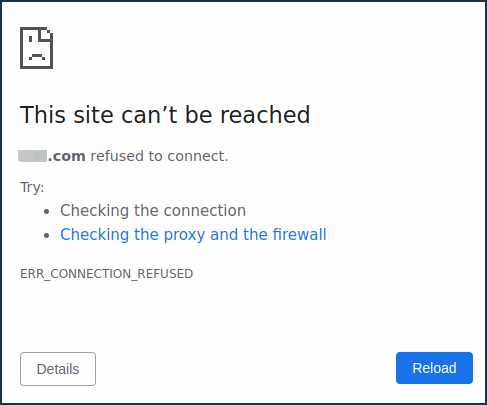
Task: Open the Details button
Action: (58, 369)
